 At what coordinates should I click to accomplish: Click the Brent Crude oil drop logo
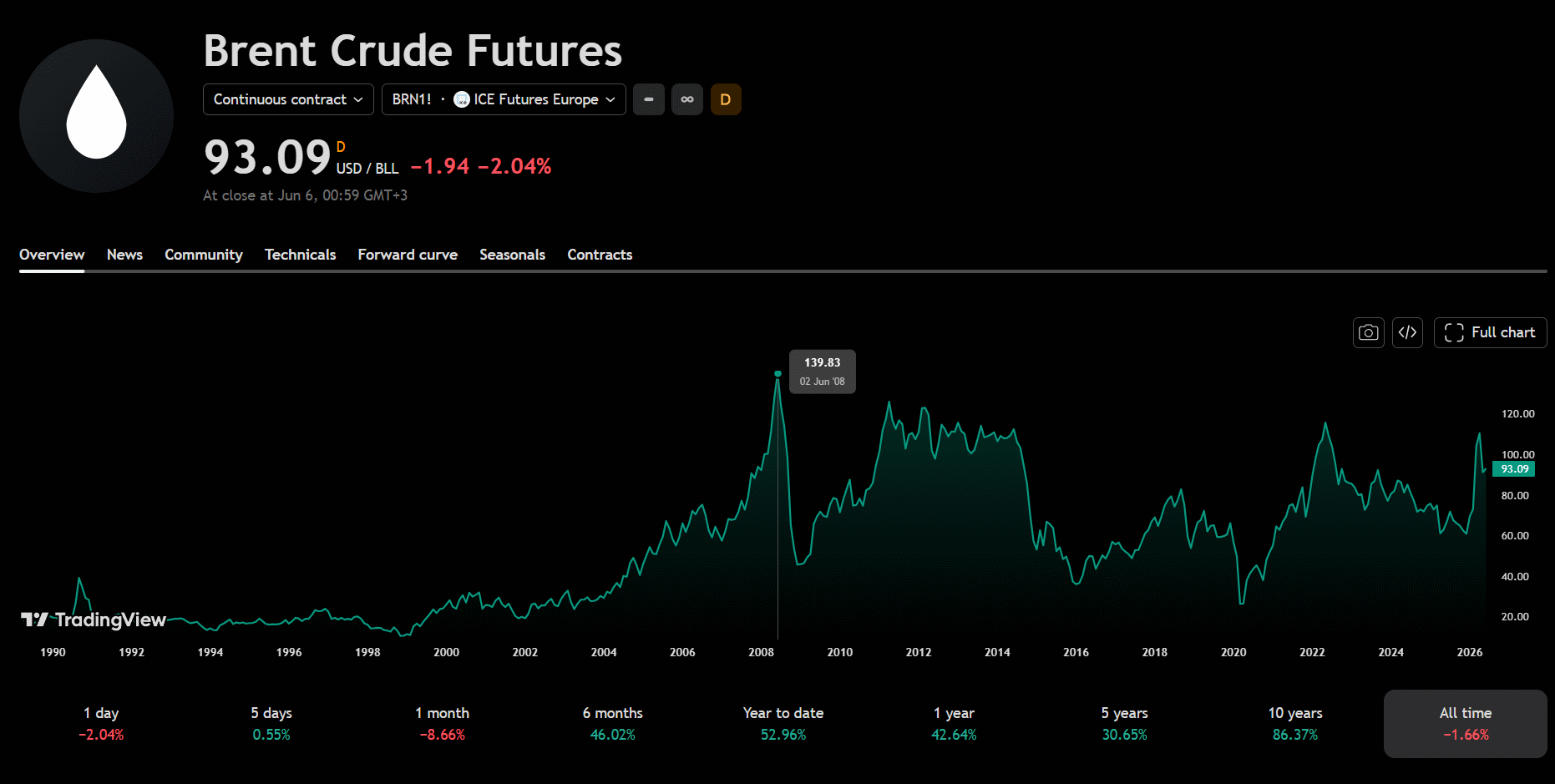point(96,116)
